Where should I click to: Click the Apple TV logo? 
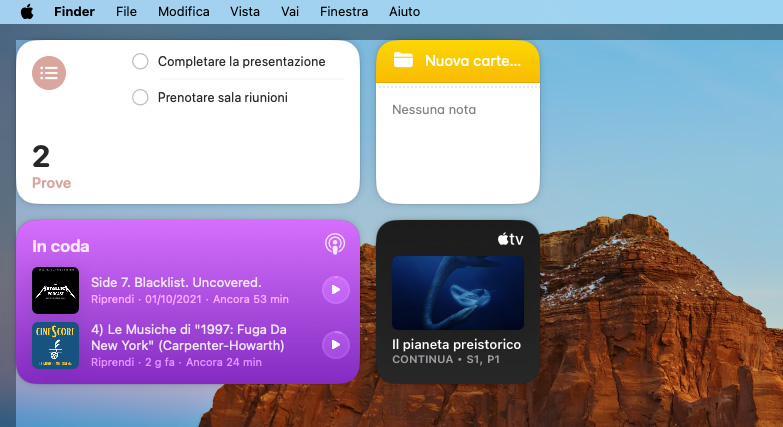510,239
